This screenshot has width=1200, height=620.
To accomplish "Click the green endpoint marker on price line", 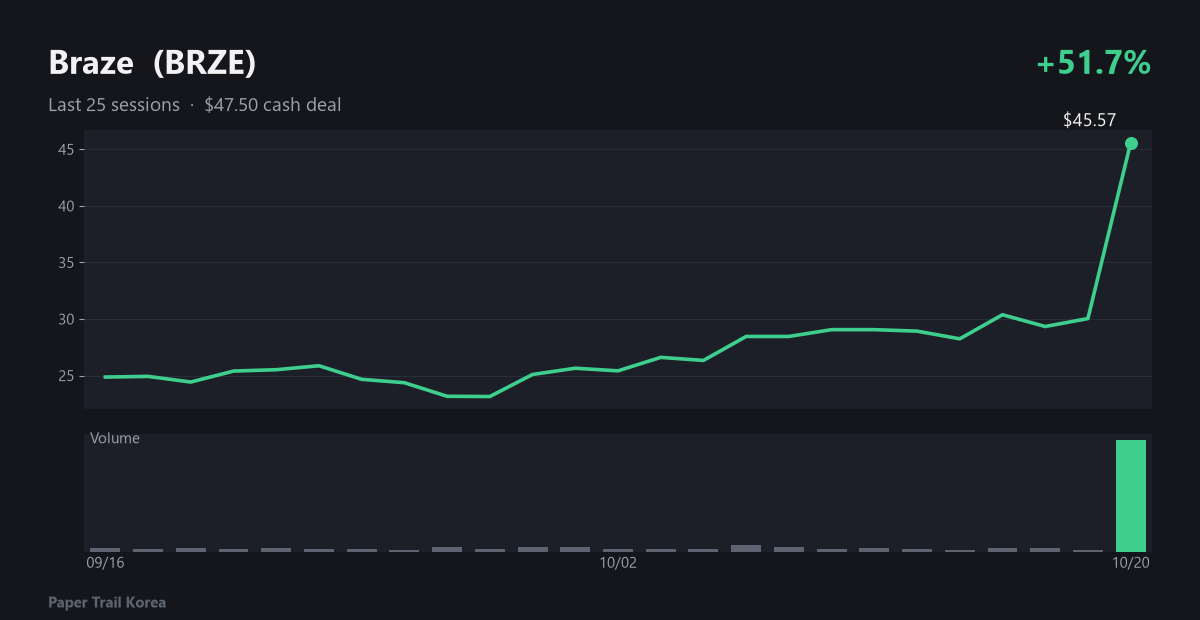I will click(1131, 144).
